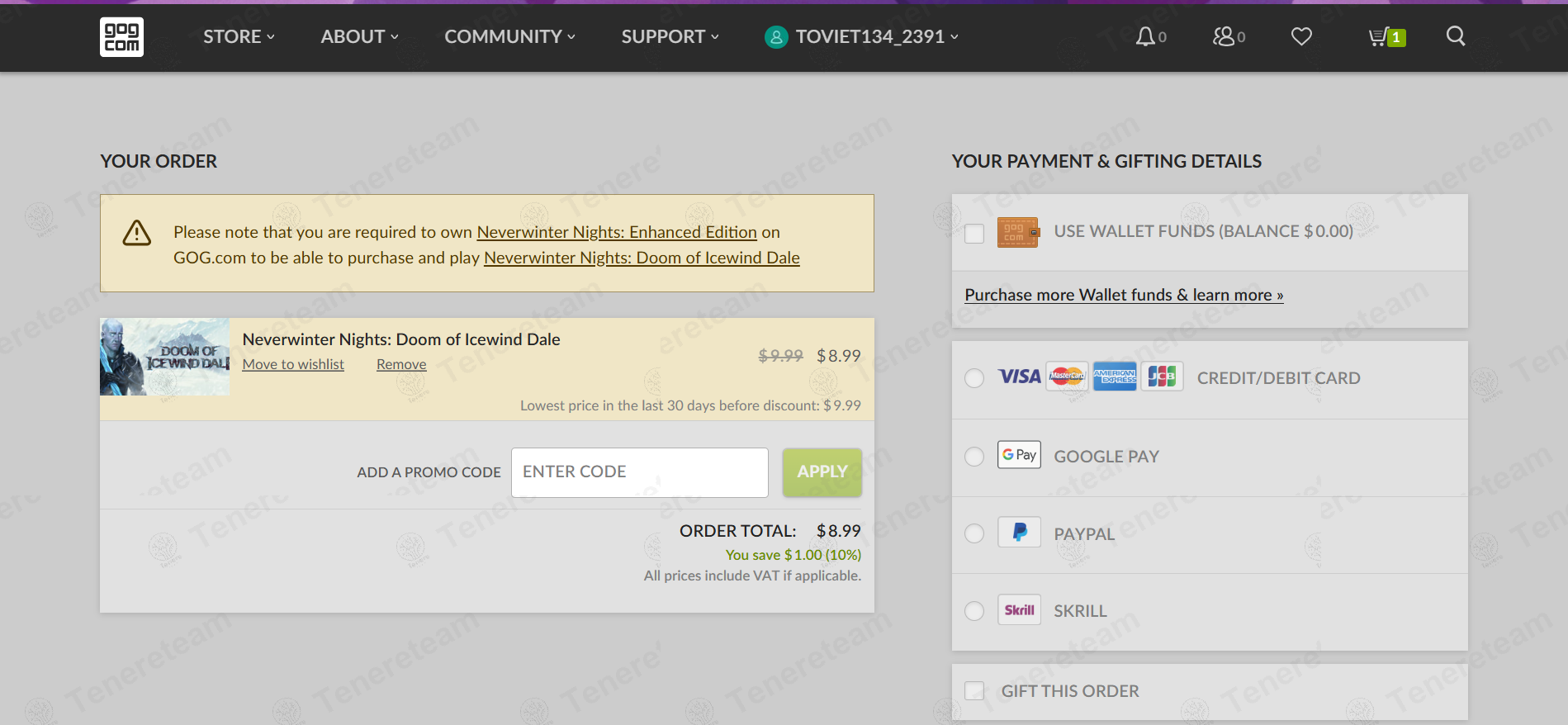The image size is (1568, 725).
Task: Open wishlist heart icon
Action: pos(1301,36)
